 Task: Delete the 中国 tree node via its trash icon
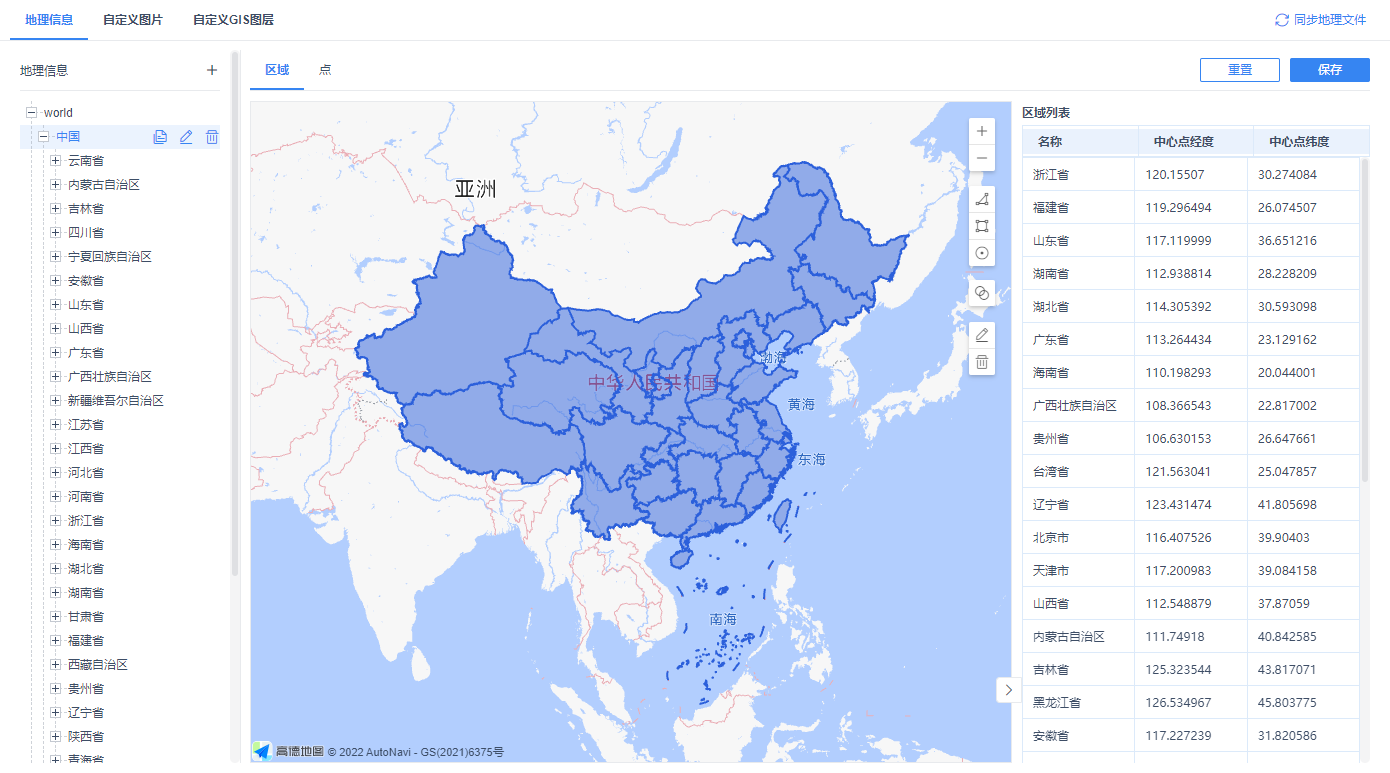(212, 137)
